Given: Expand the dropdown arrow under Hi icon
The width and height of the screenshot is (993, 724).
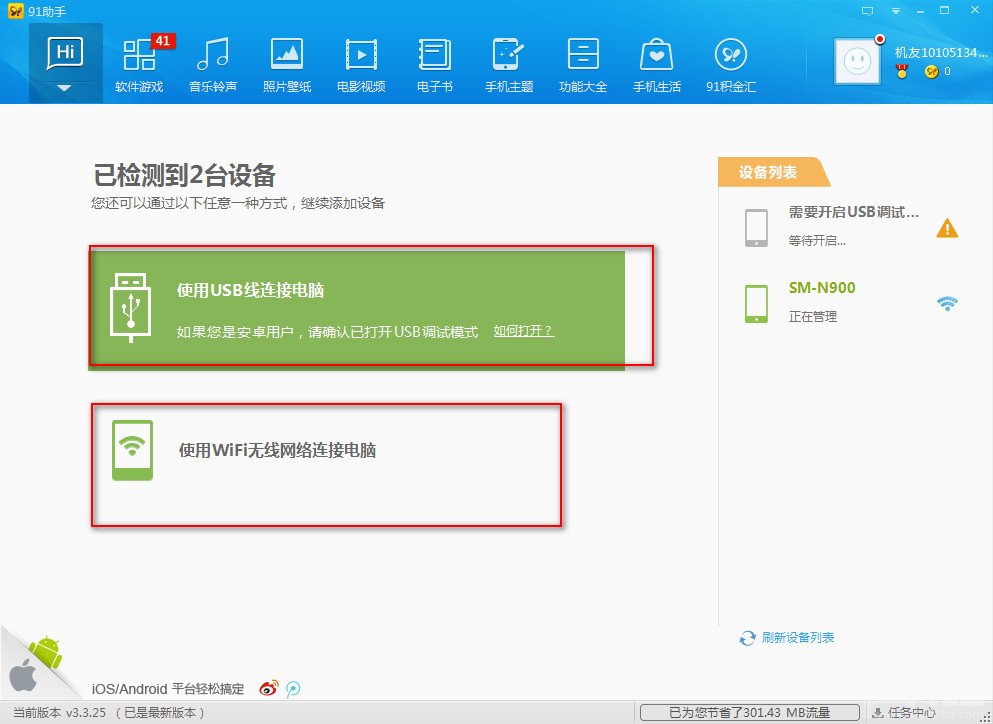Looking at the screenshot, I should pyautogui.click(x=65, y=89).
